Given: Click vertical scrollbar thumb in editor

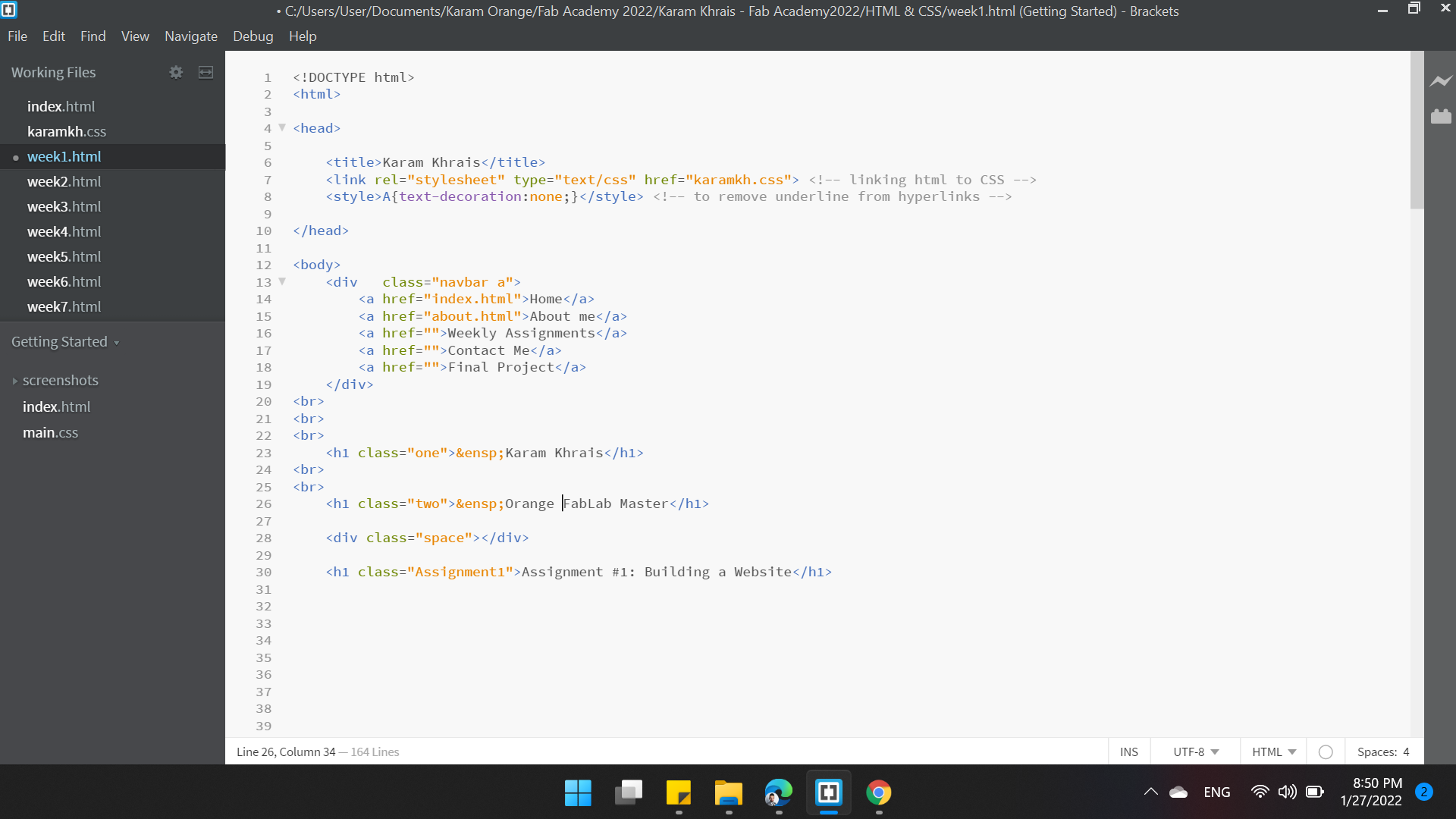Looking at the screenshot, I should [1417, 130].
